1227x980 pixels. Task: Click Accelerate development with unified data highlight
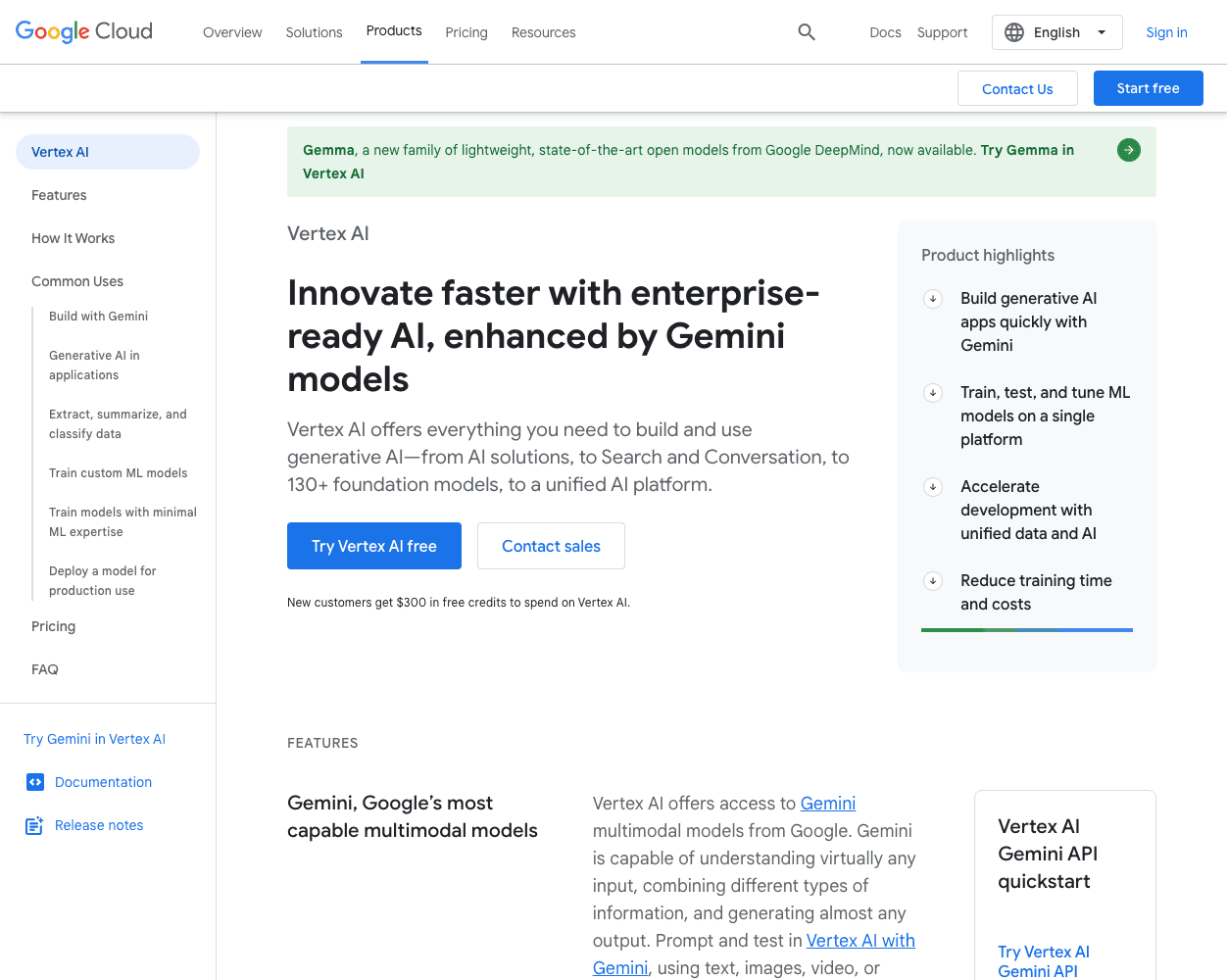point(1028,510)
